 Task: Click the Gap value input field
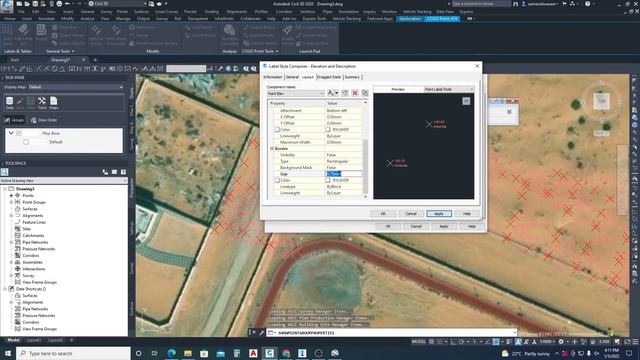(343, 174)
